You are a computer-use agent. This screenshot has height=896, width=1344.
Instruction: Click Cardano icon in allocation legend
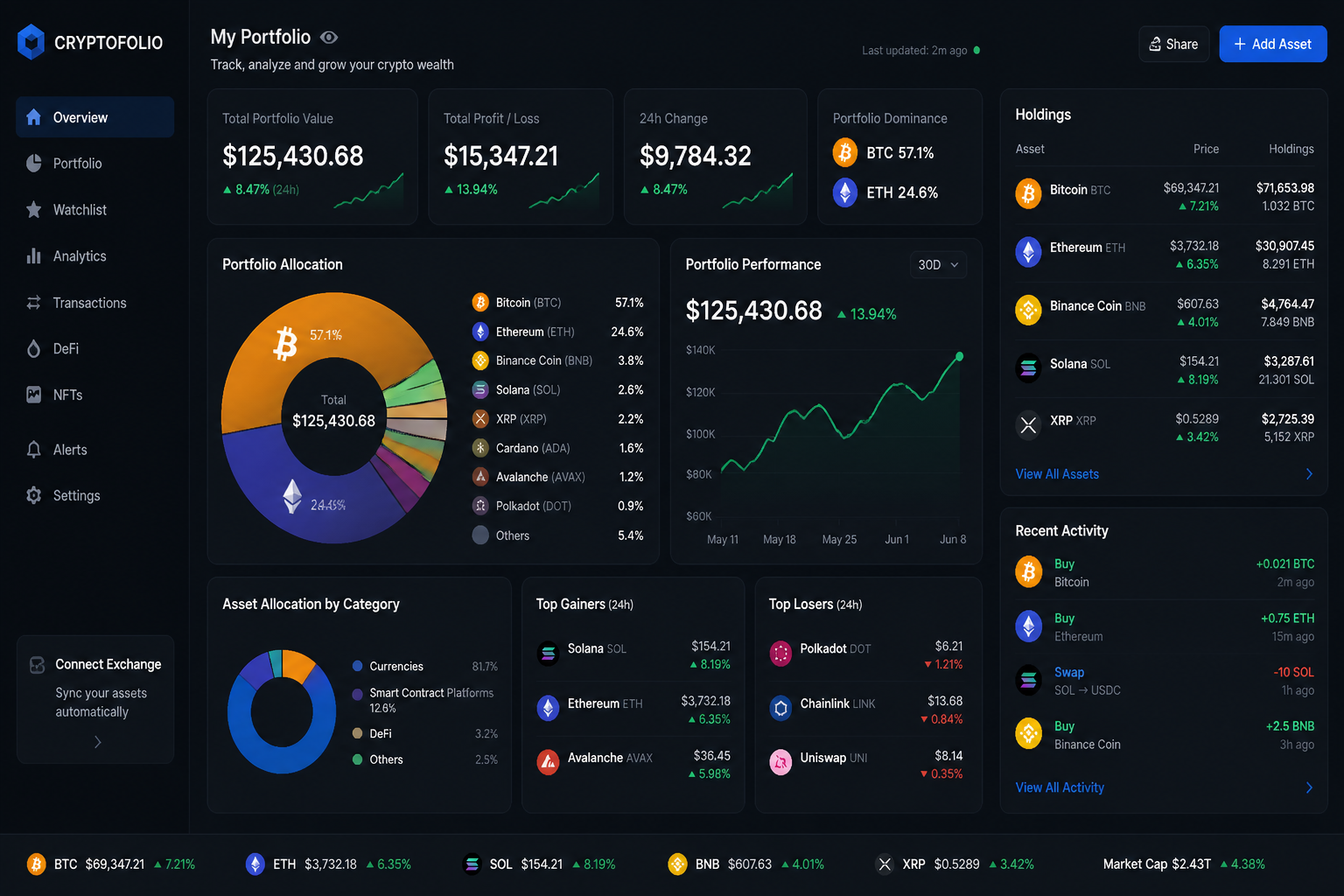click(480, 448)
